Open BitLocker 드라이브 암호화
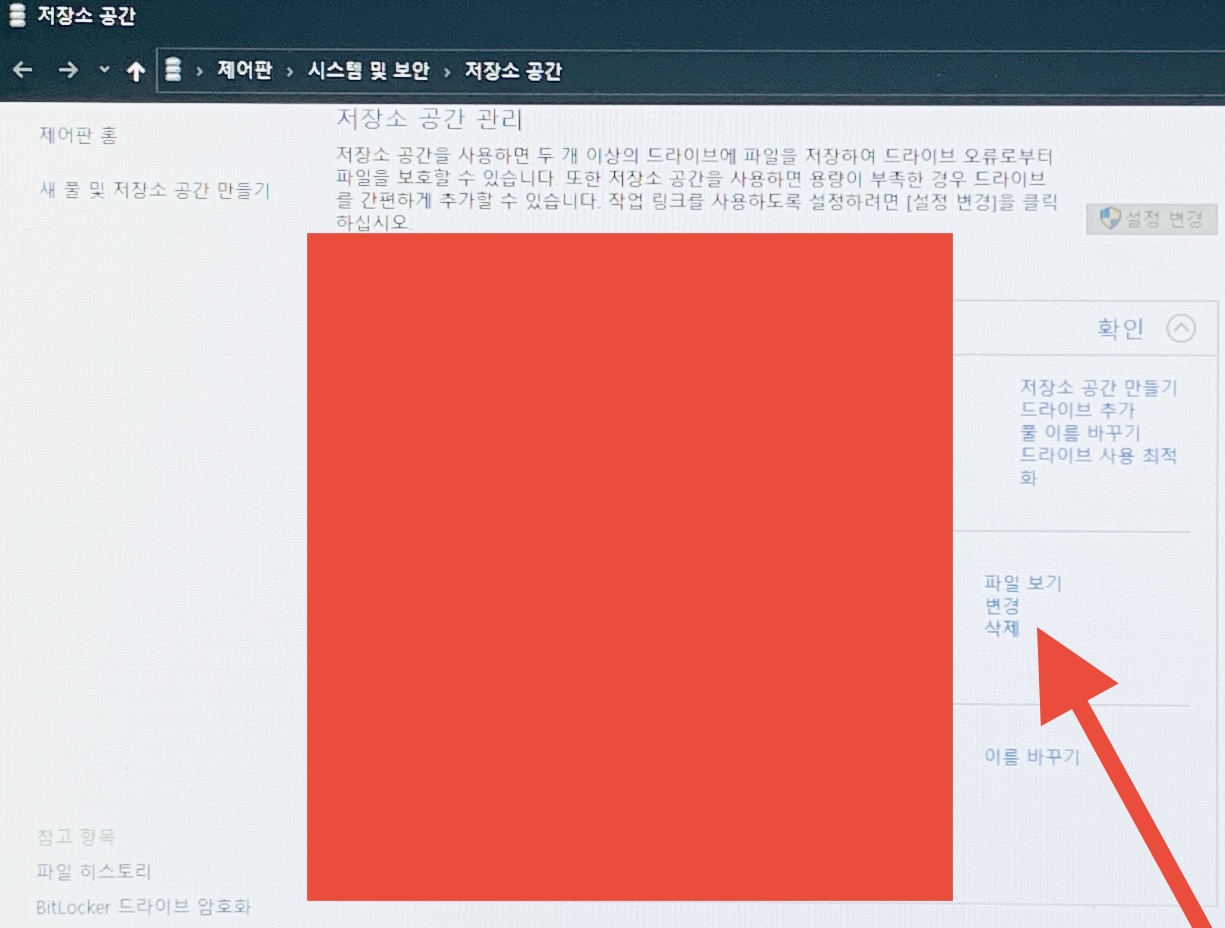Screen dimensions: 1225x928 point(143,907)
